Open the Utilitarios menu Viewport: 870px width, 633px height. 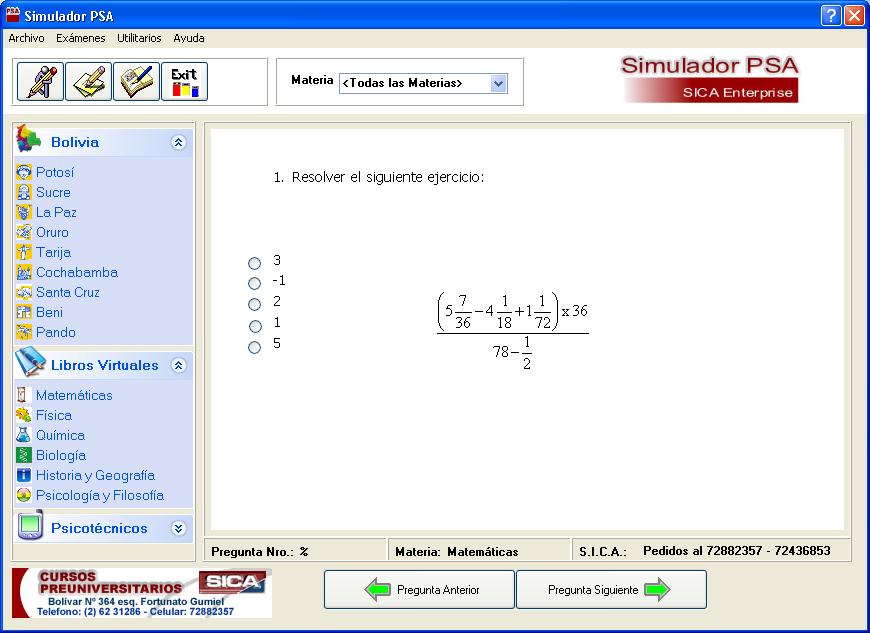point(138,37)
